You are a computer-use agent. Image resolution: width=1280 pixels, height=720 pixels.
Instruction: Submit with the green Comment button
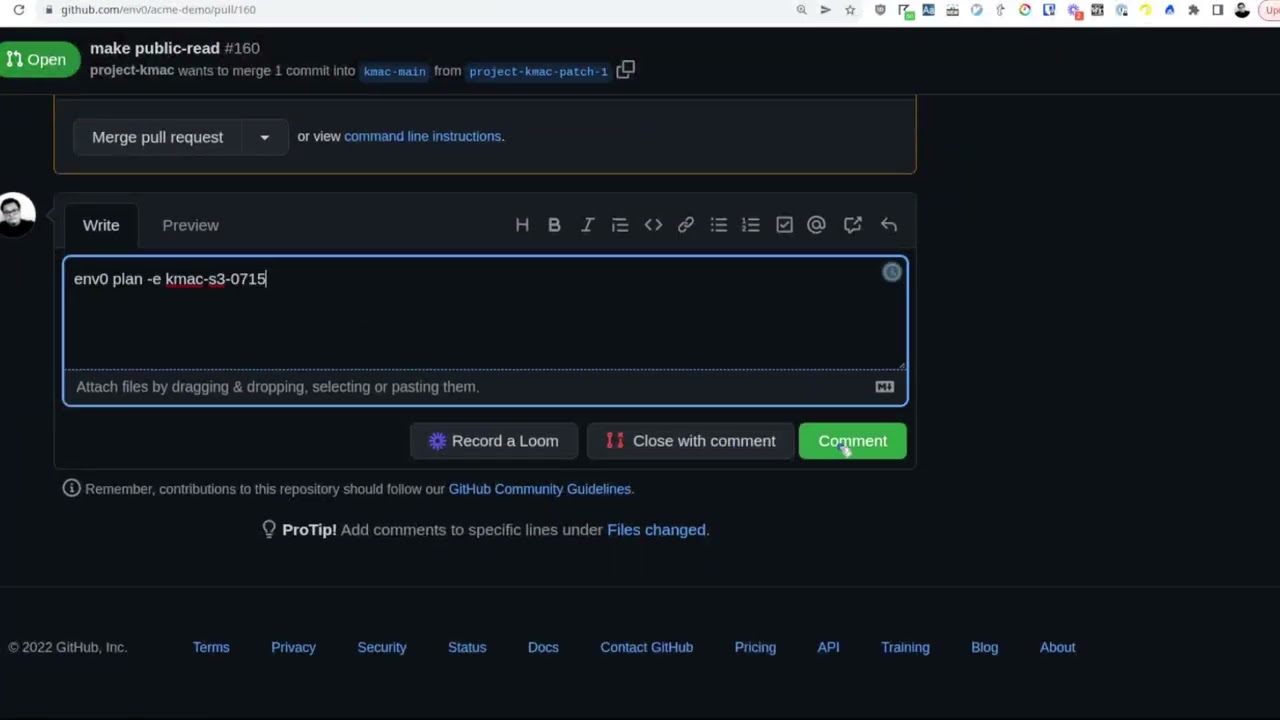click(x=852, y=441)
